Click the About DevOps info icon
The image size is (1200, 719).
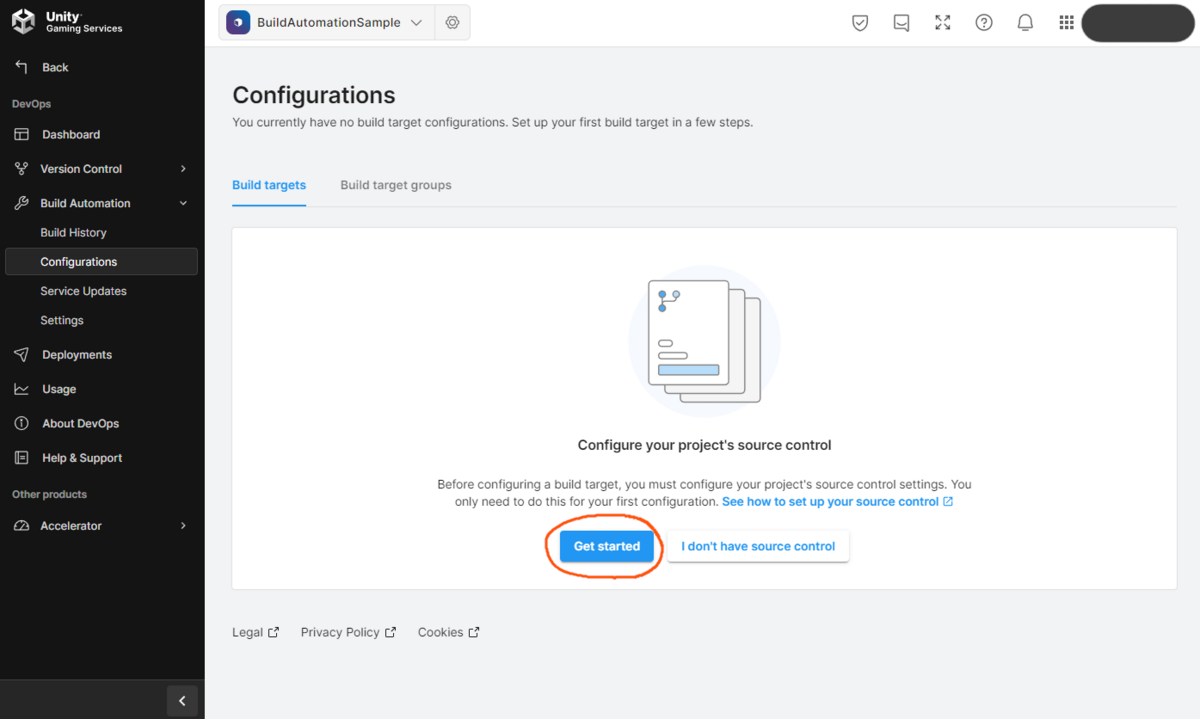[22, 423]
